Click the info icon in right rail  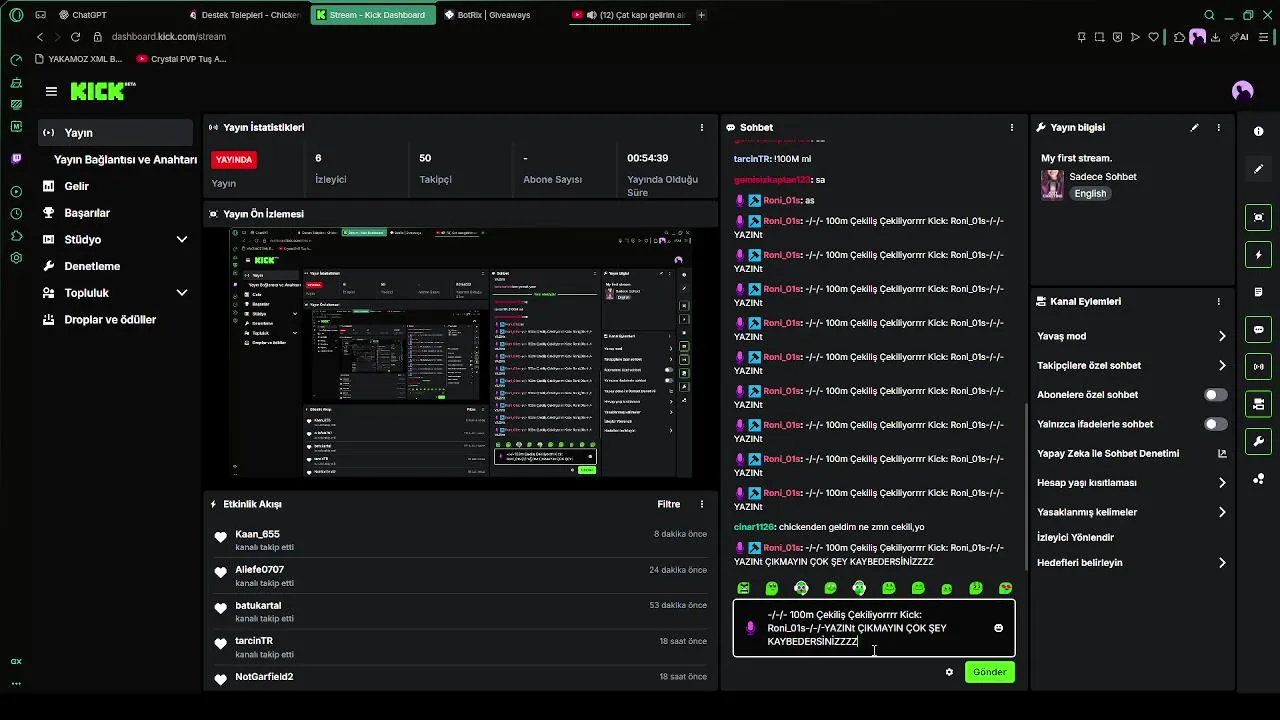tap(1258, 132)
